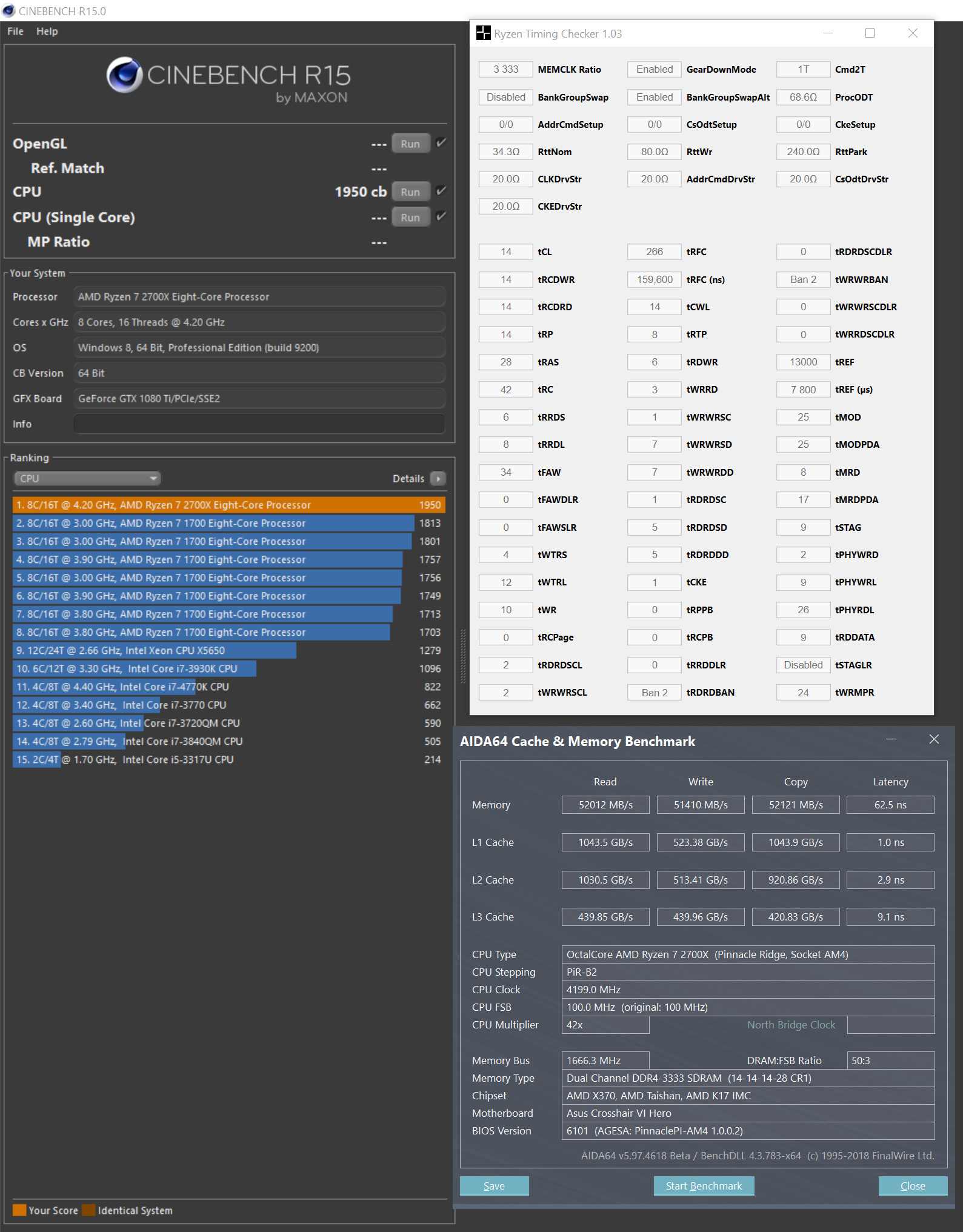The height and width of the screenshot is (1232, 963).
Task: Click the CPU score 1950 cb
Action: (x=361, y=192)
